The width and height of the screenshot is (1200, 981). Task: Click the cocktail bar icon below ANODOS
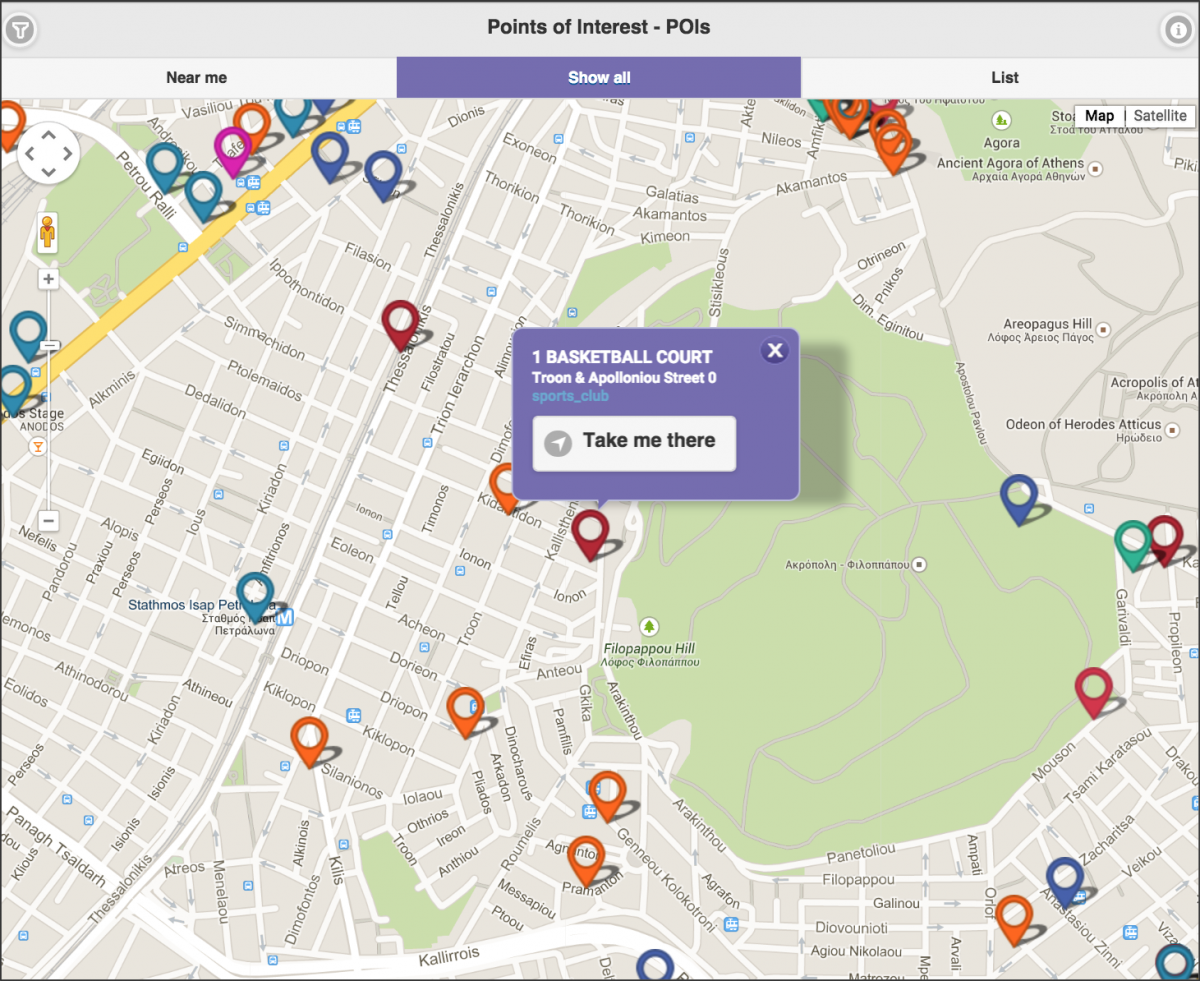click(x=38, y=447)
